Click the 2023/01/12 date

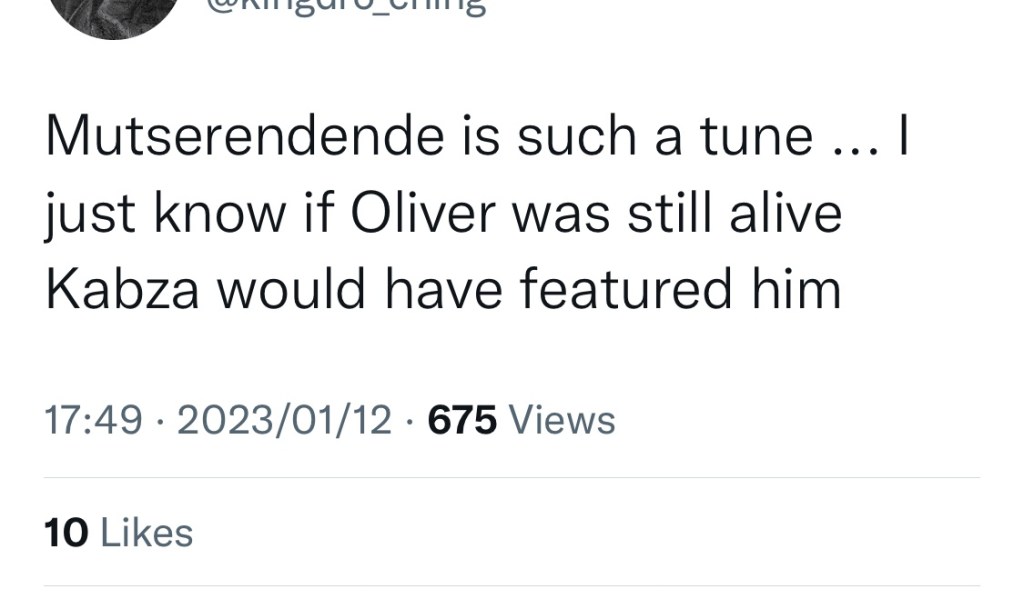coord(284,421)
